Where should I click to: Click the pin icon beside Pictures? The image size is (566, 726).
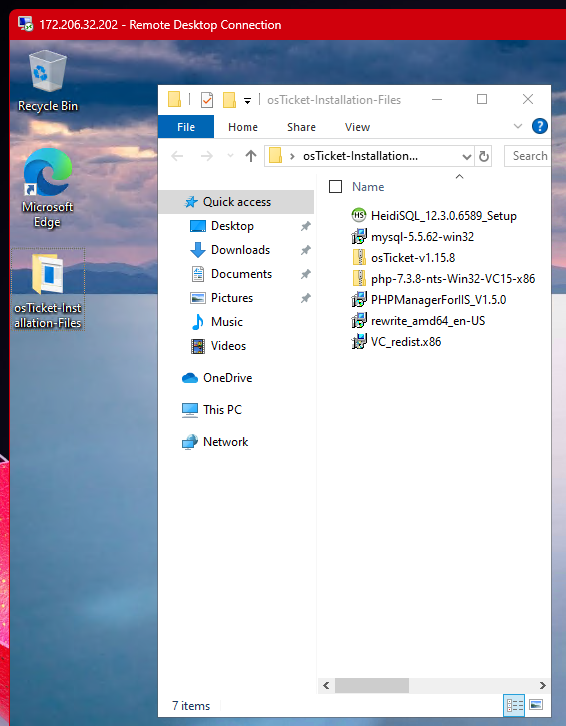(x=306, y=298)
